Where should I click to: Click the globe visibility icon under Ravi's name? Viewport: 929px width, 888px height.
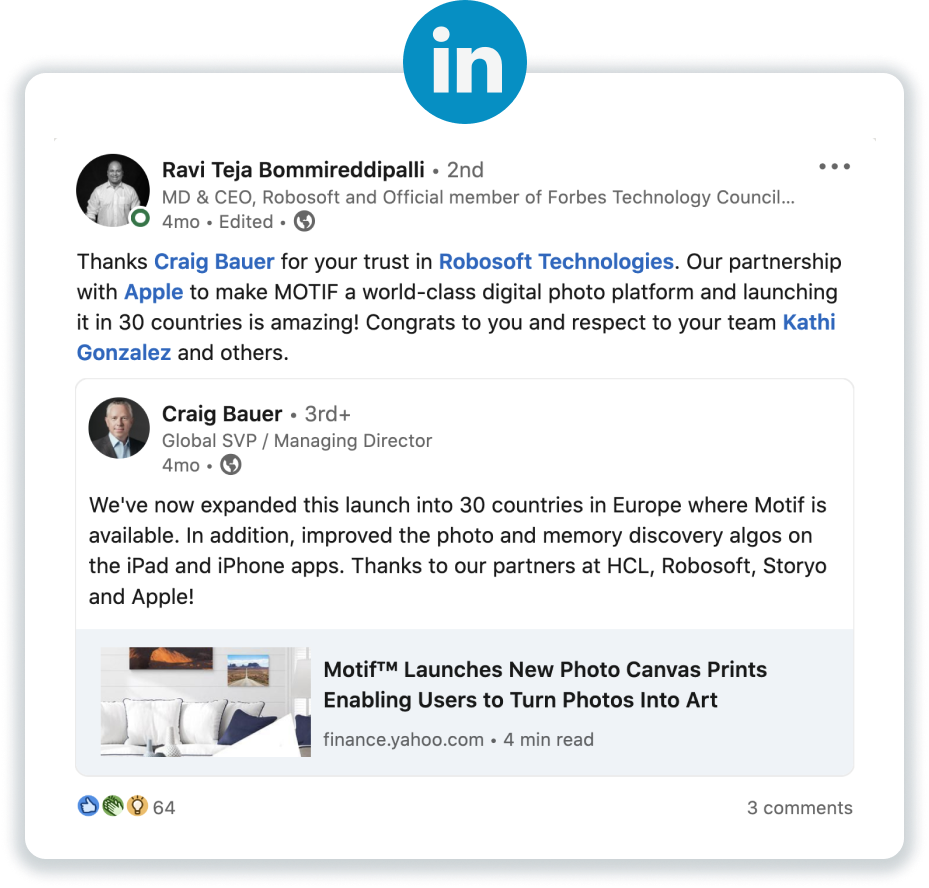click(305, 222)
